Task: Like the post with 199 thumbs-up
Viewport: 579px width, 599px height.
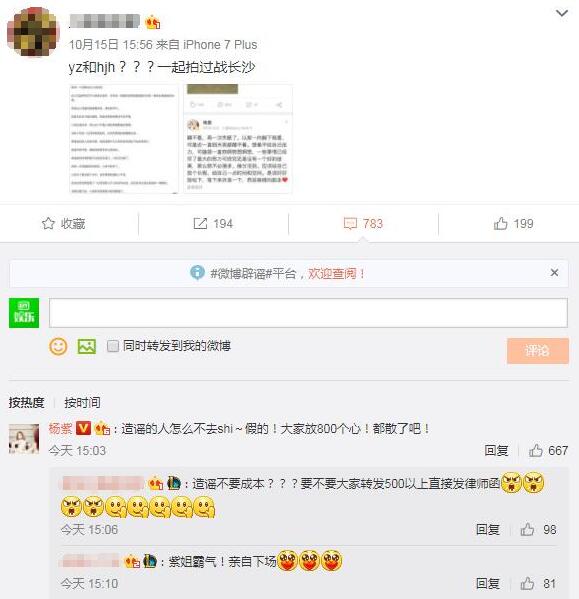Action: click(x=513, y=223)
